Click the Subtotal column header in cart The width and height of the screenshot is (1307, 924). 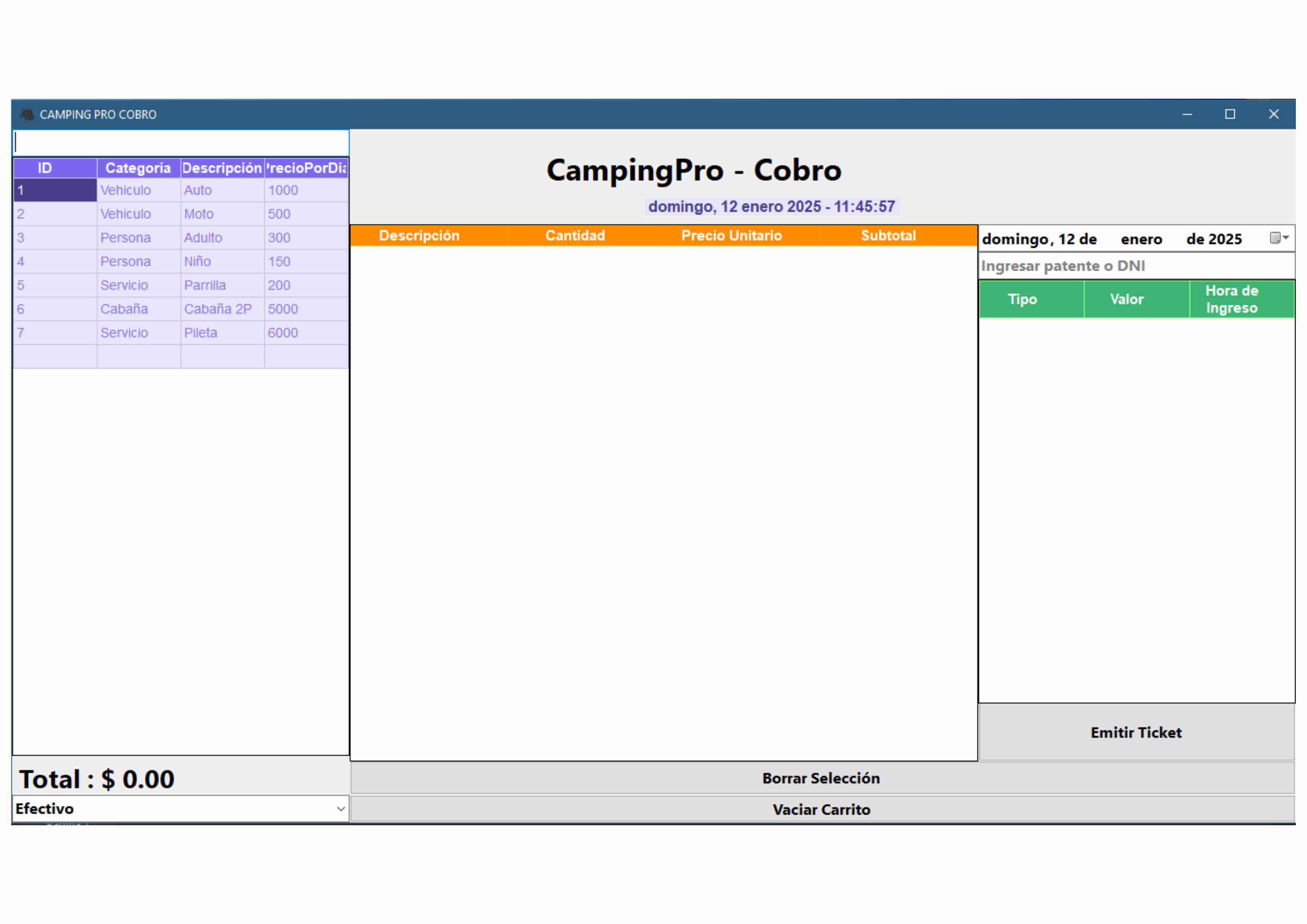(x=888, y=236)
